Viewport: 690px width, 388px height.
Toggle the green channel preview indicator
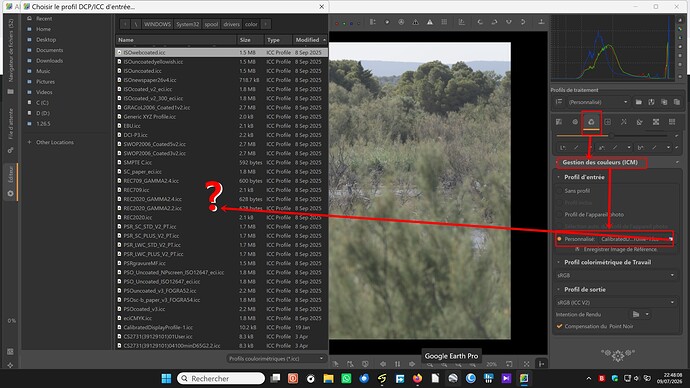[x=344, y=23]
